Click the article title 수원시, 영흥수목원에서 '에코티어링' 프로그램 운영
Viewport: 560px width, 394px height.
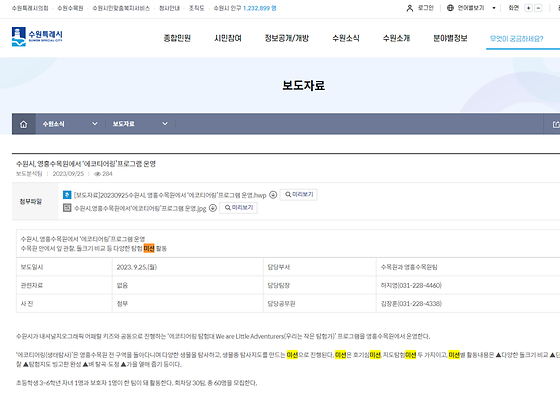tap(86, 164)
